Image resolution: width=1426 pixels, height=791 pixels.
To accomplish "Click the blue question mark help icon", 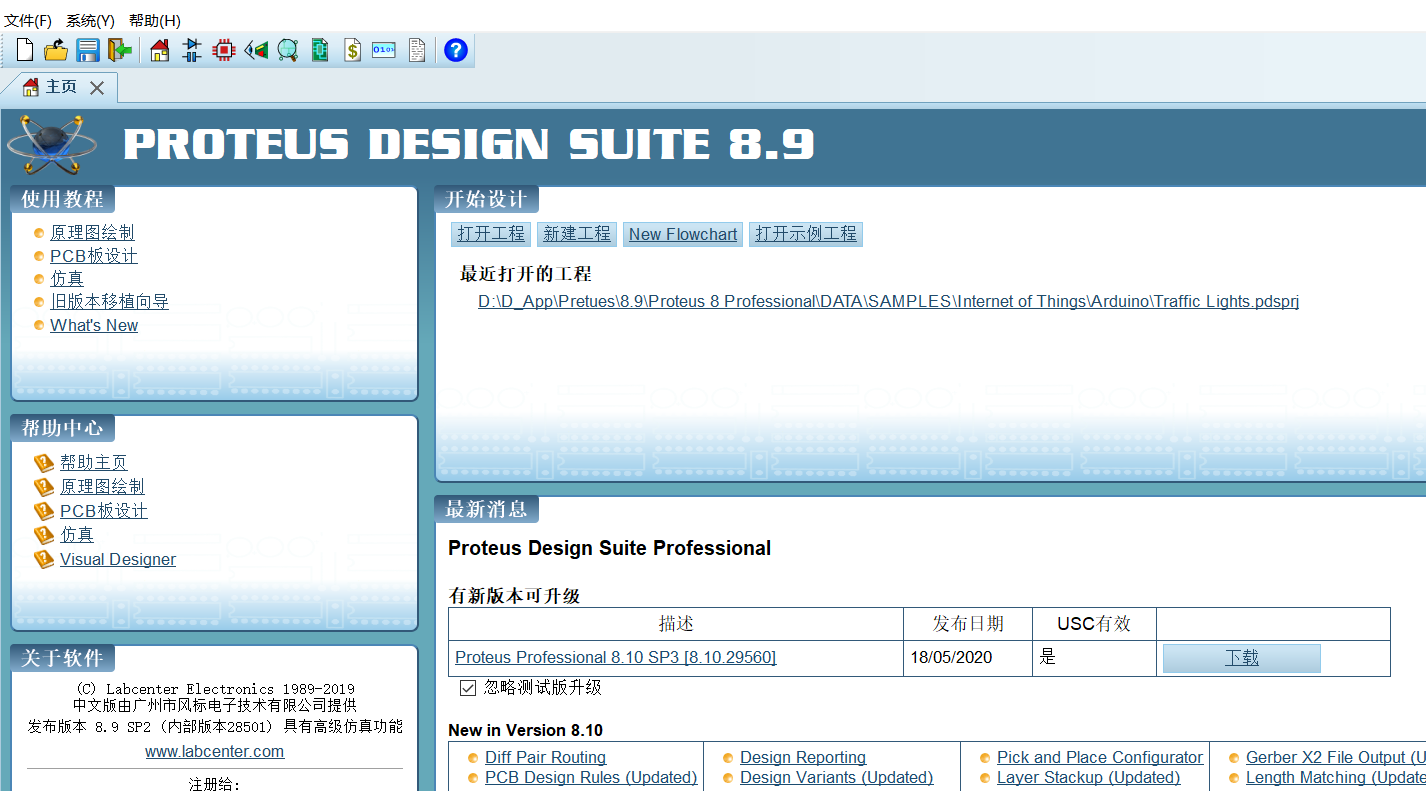I will pyautogui.click(x=455, y=50).
